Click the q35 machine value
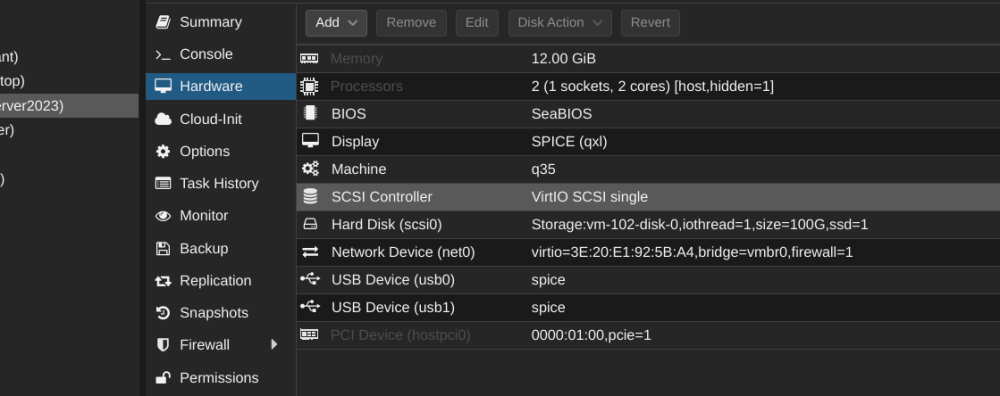This screenshot has width=1000, height=396. (543, 170)
